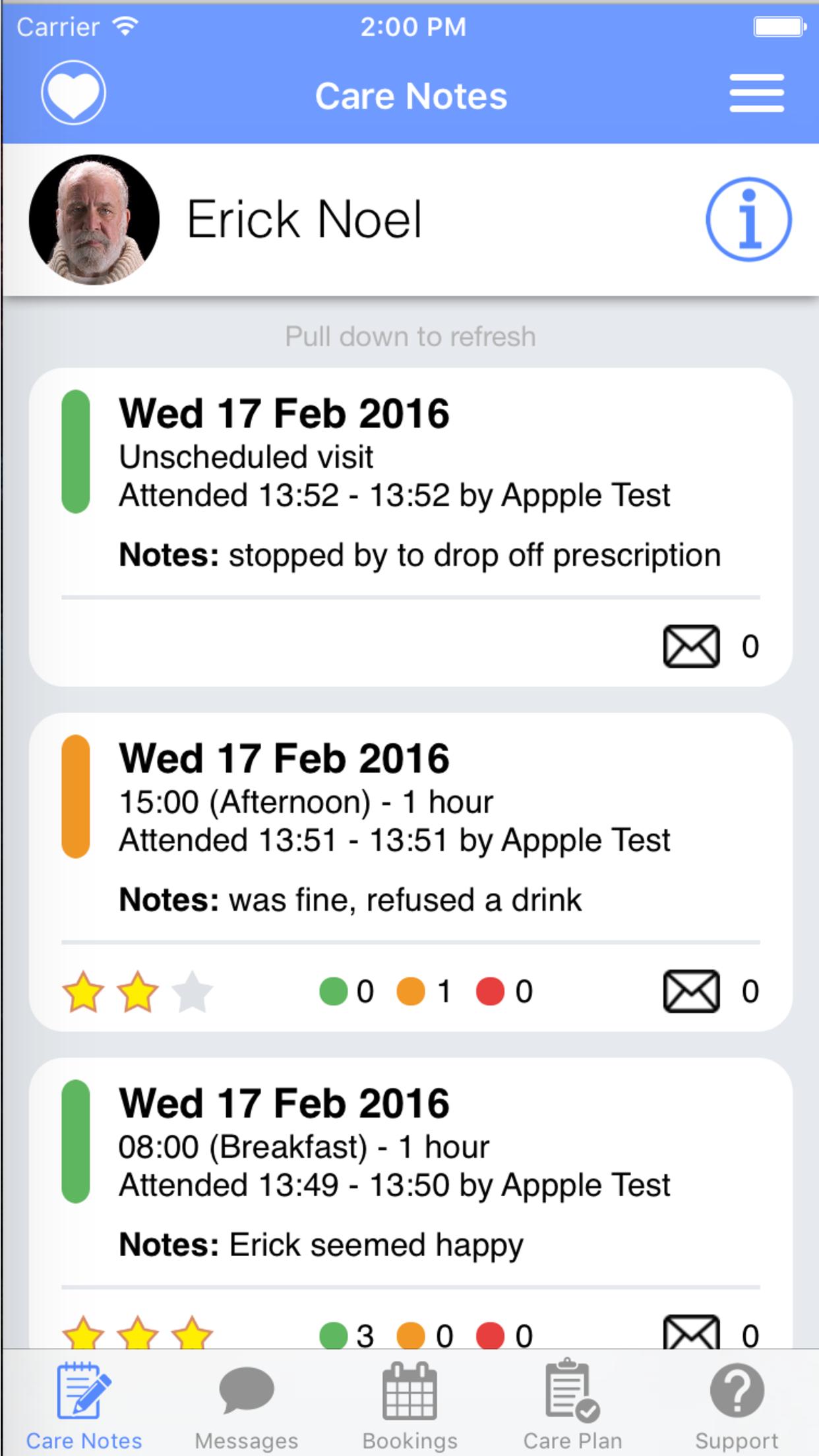Tap the grey third star on Afternoon note
Screen dimensions: 819x1456
point(192,991)
